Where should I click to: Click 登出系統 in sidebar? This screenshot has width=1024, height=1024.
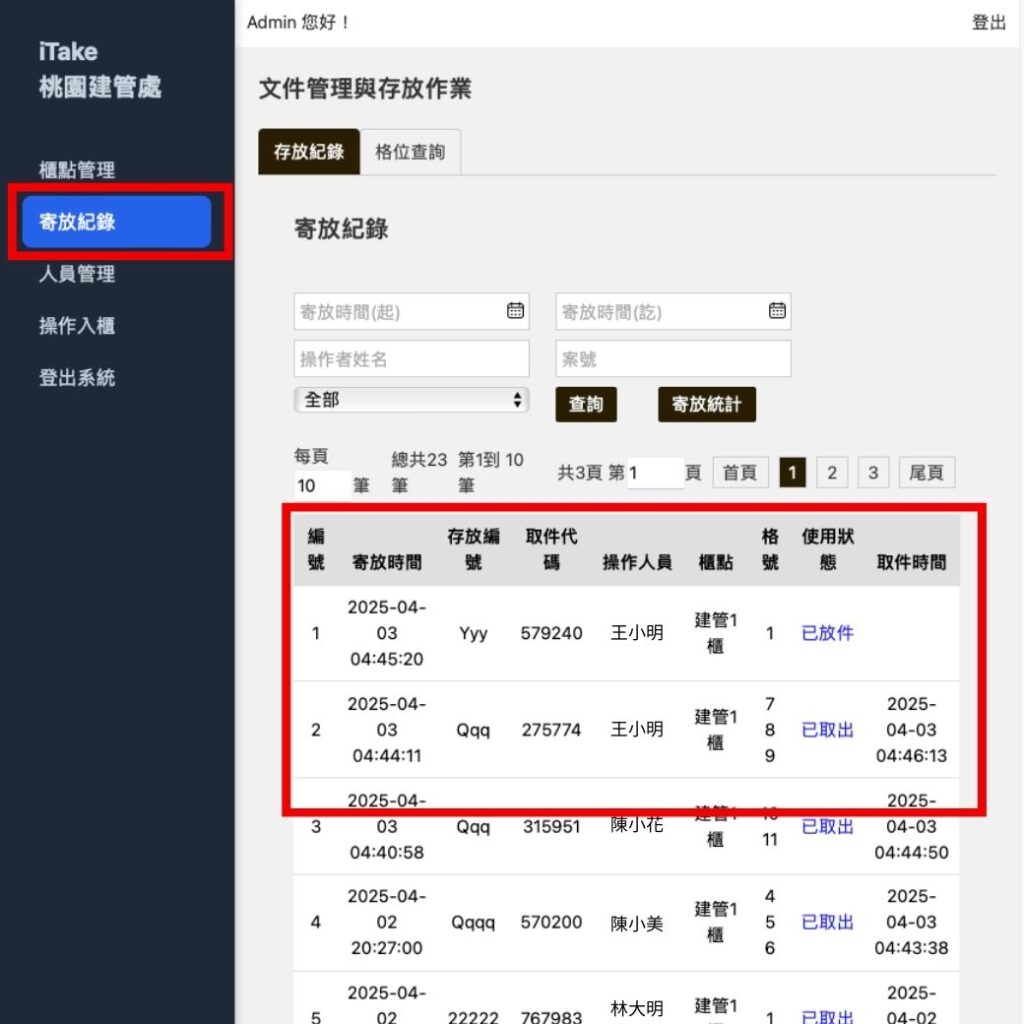(x=77, y=378)
